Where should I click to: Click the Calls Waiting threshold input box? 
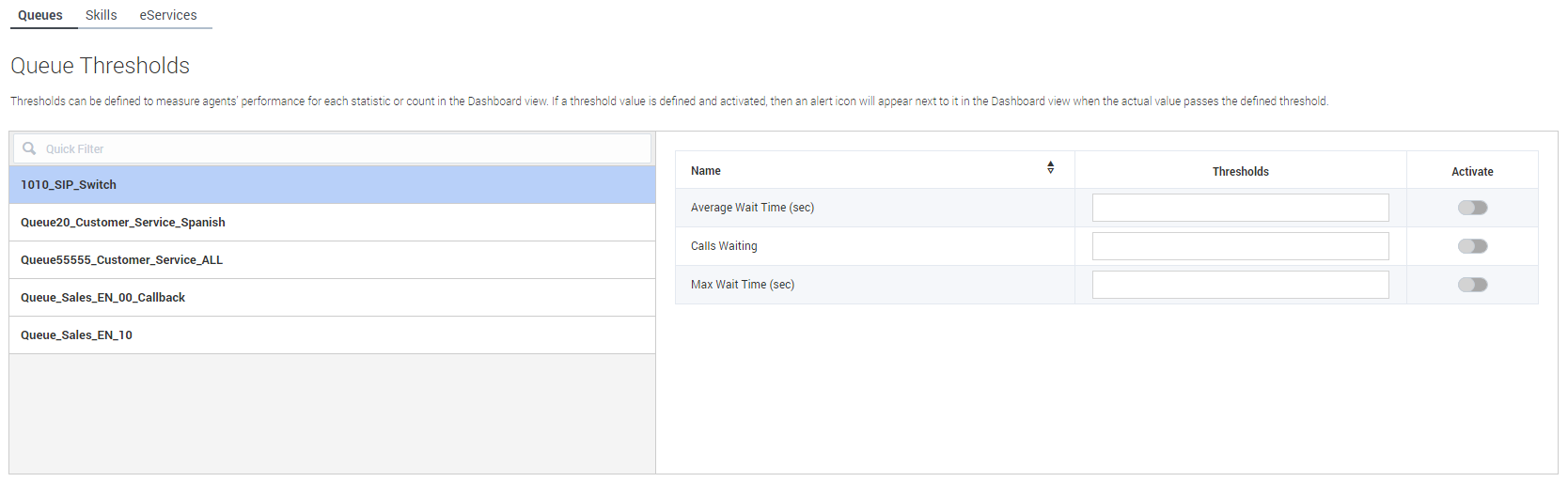pos(1240,246)
